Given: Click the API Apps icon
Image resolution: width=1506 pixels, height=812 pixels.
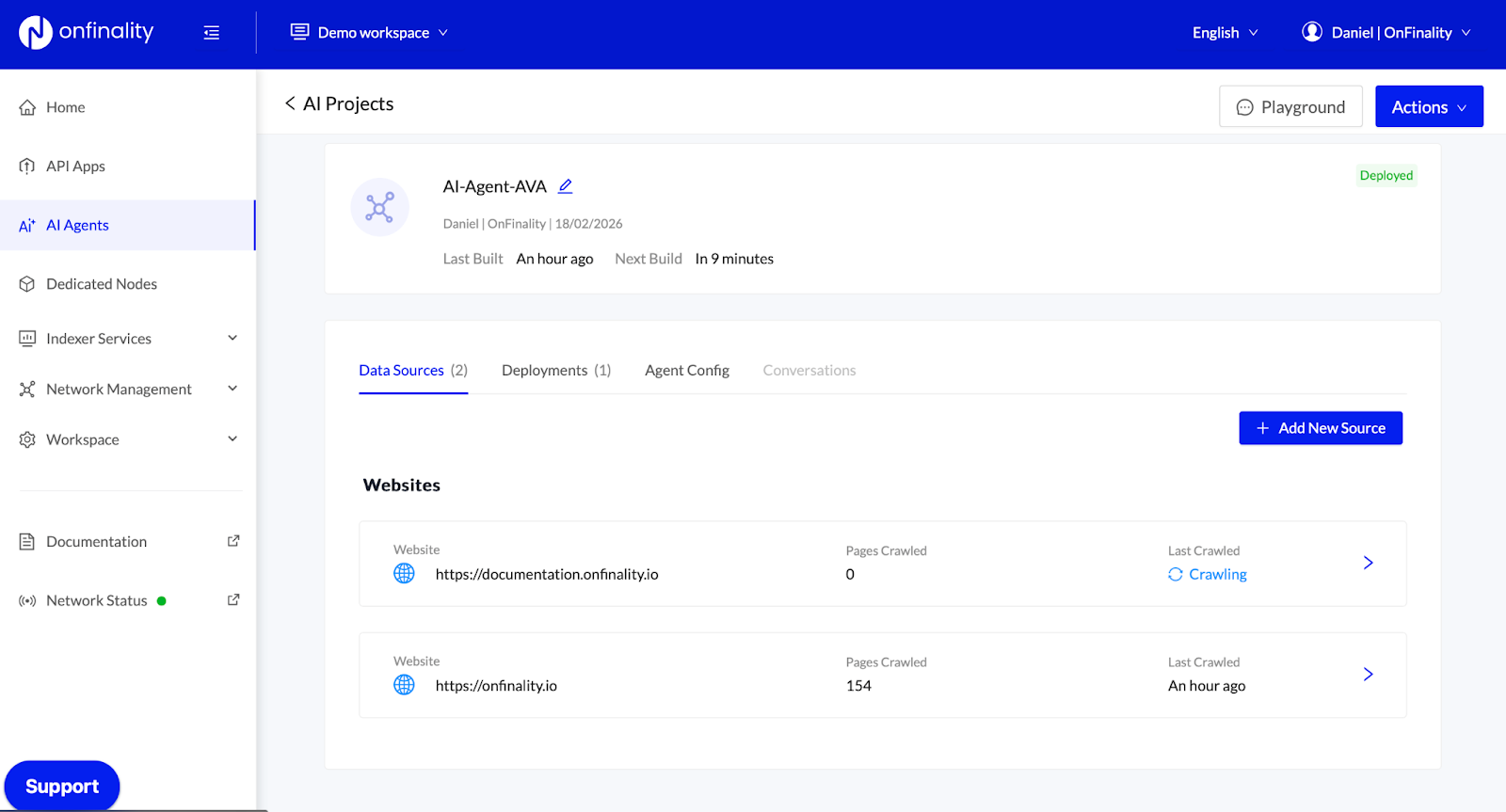Looking at the screenshot, I should pos(27,166).
